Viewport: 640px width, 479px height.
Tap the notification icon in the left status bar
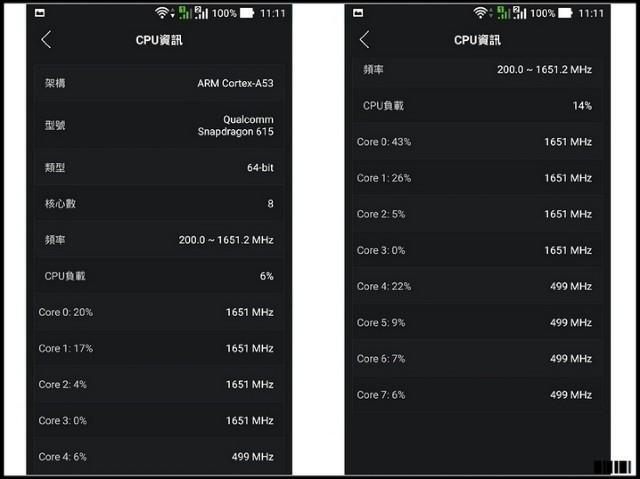(38, 13)
